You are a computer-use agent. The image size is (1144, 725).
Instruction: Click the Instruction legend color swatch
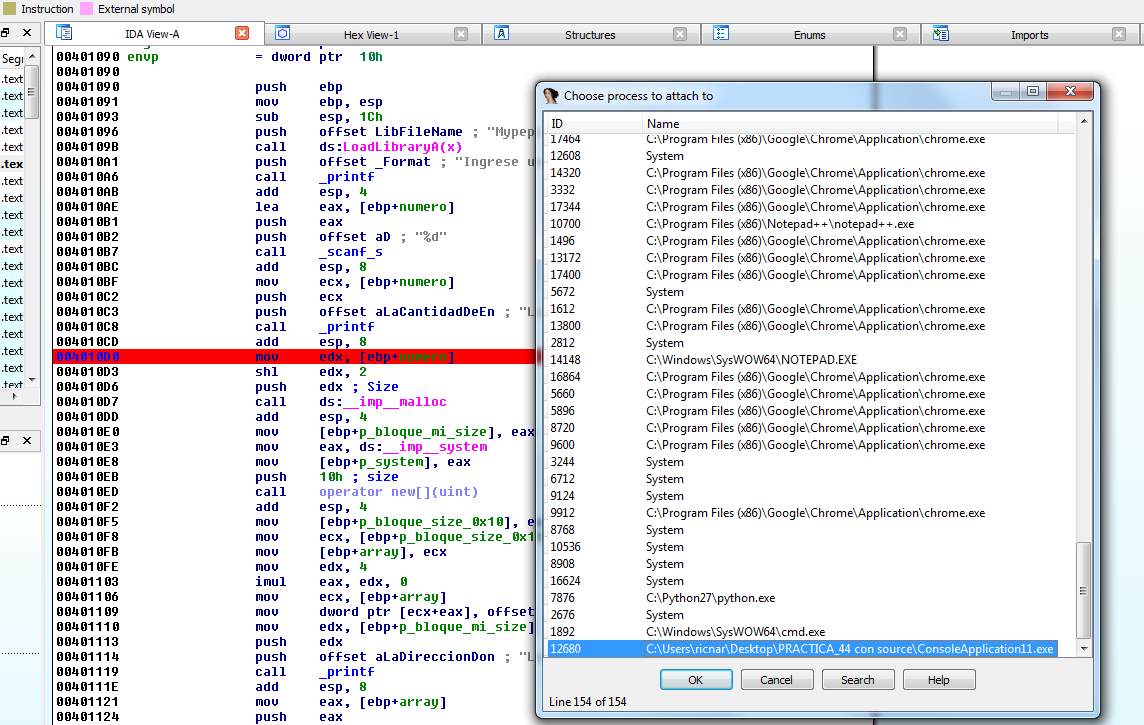(9, 9)
